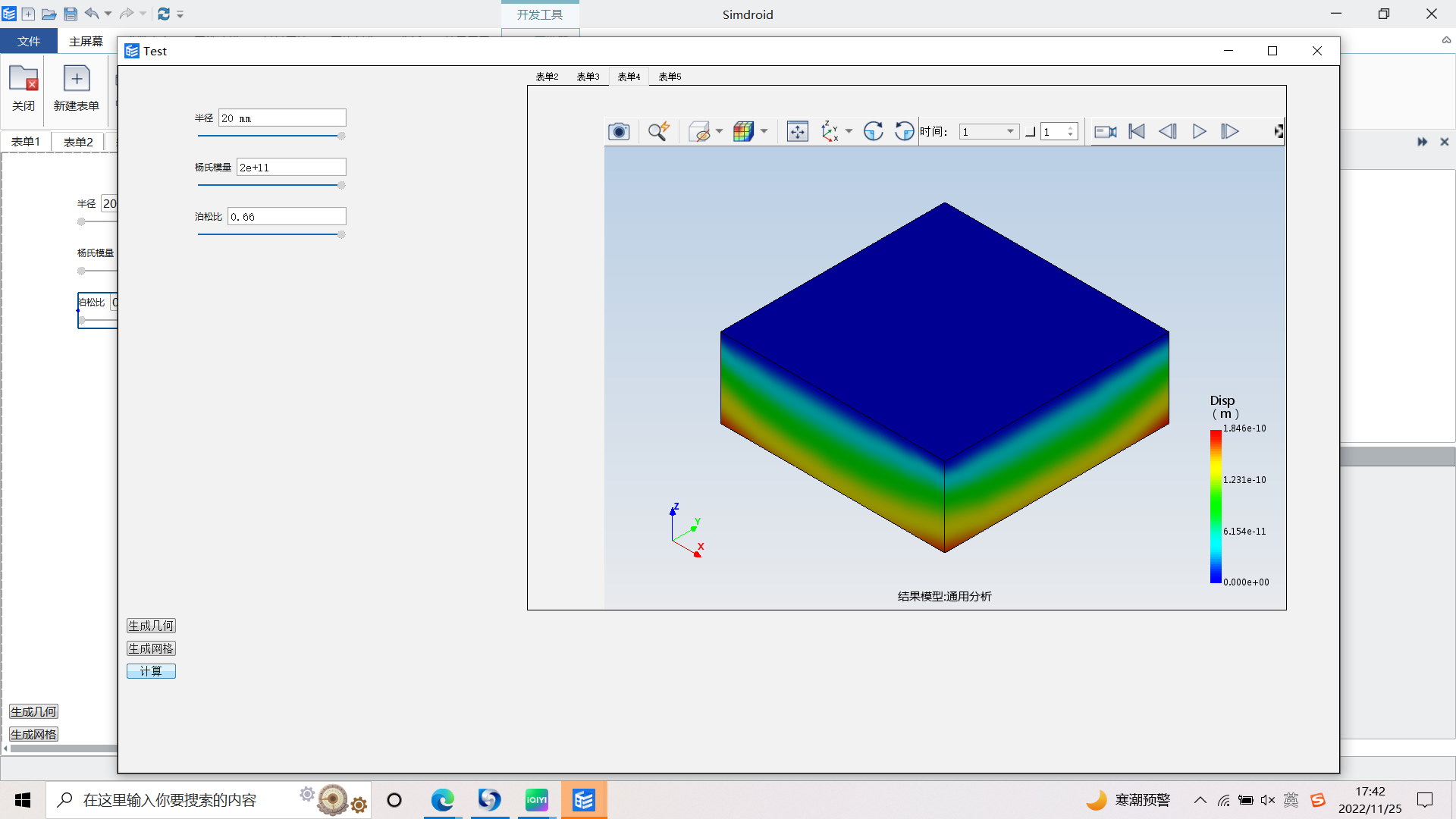Screen dimensions: 1456x819
Task: Click 生成网格 button in Simdroid main window
Action: coord(33,735)
